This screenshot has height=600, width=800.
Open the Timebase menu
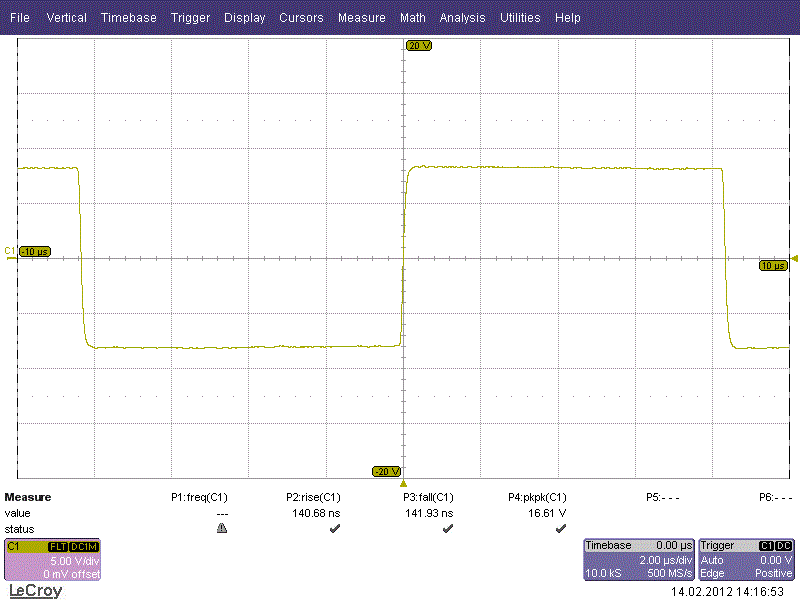pyautogui.click(x=129, y=17)
